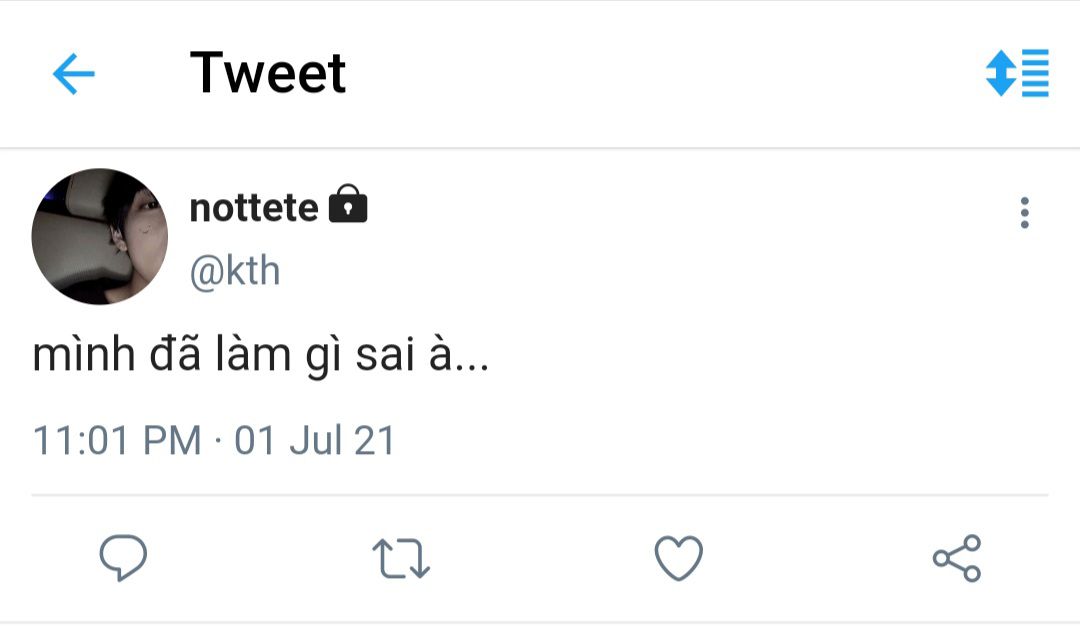Open the three-dot tweet options menu
The image size is (1080, 640).
1024,213
